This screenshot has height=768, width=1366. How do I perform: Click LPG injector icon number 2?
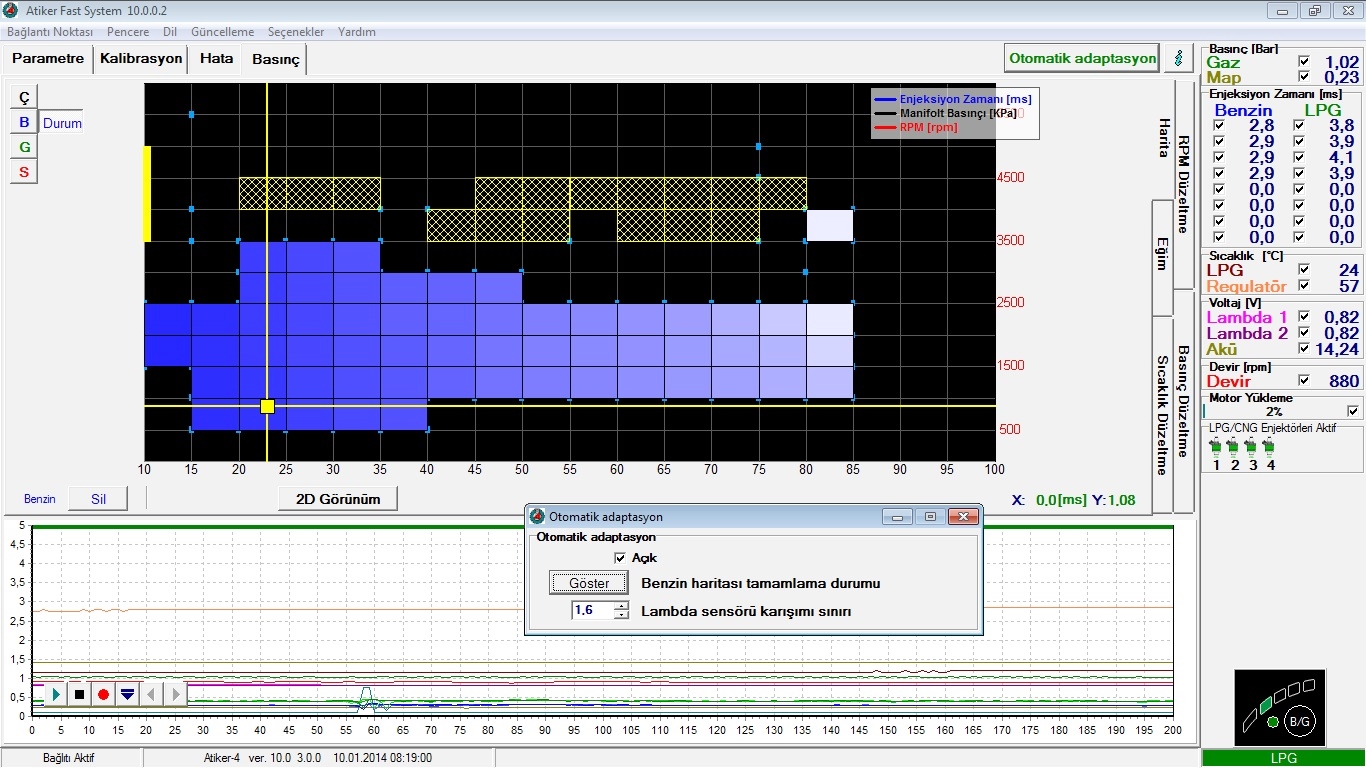(x=1234, y=446)
